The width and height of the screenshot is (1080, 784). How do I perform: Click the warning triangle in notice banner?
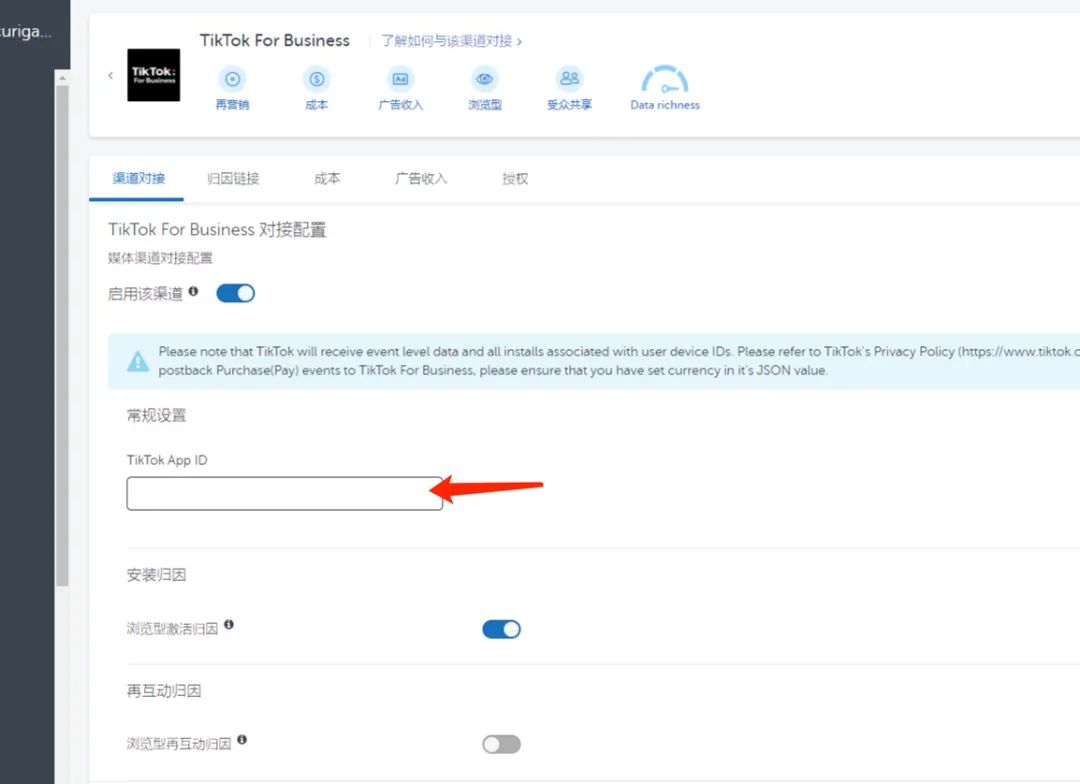[138, 361]
